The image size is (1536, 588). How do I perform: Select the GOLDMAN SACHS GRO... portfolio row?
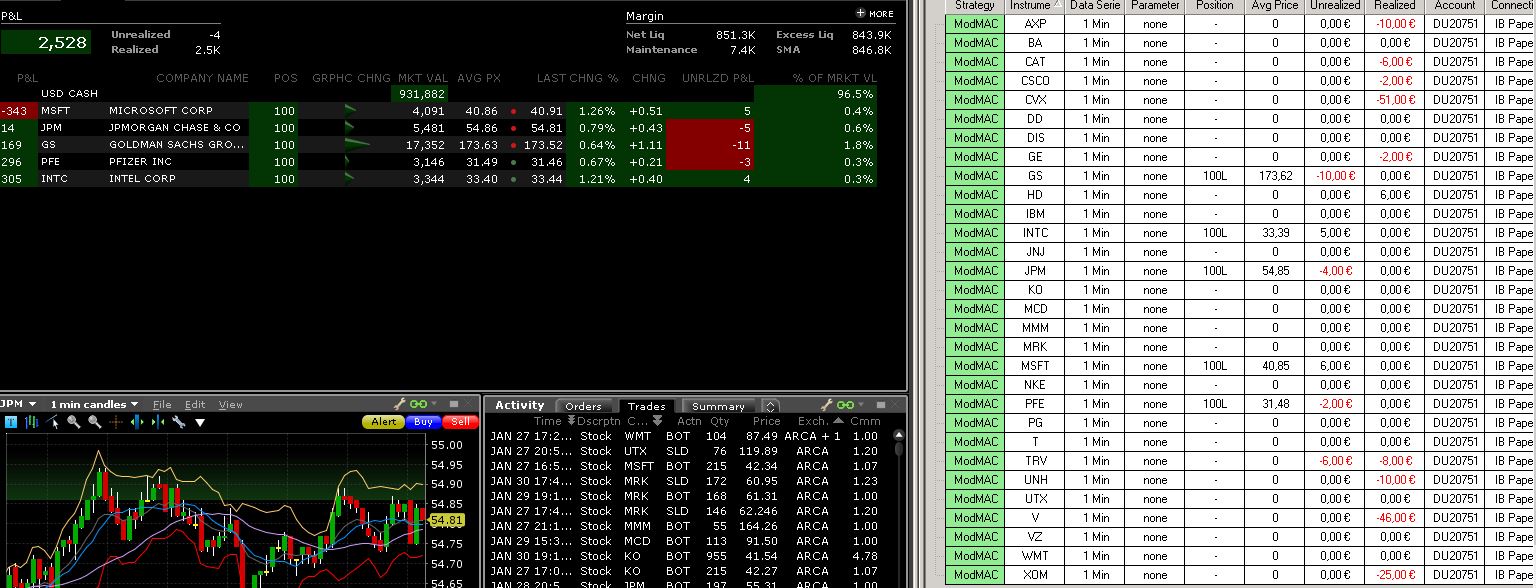pos(438,145)
